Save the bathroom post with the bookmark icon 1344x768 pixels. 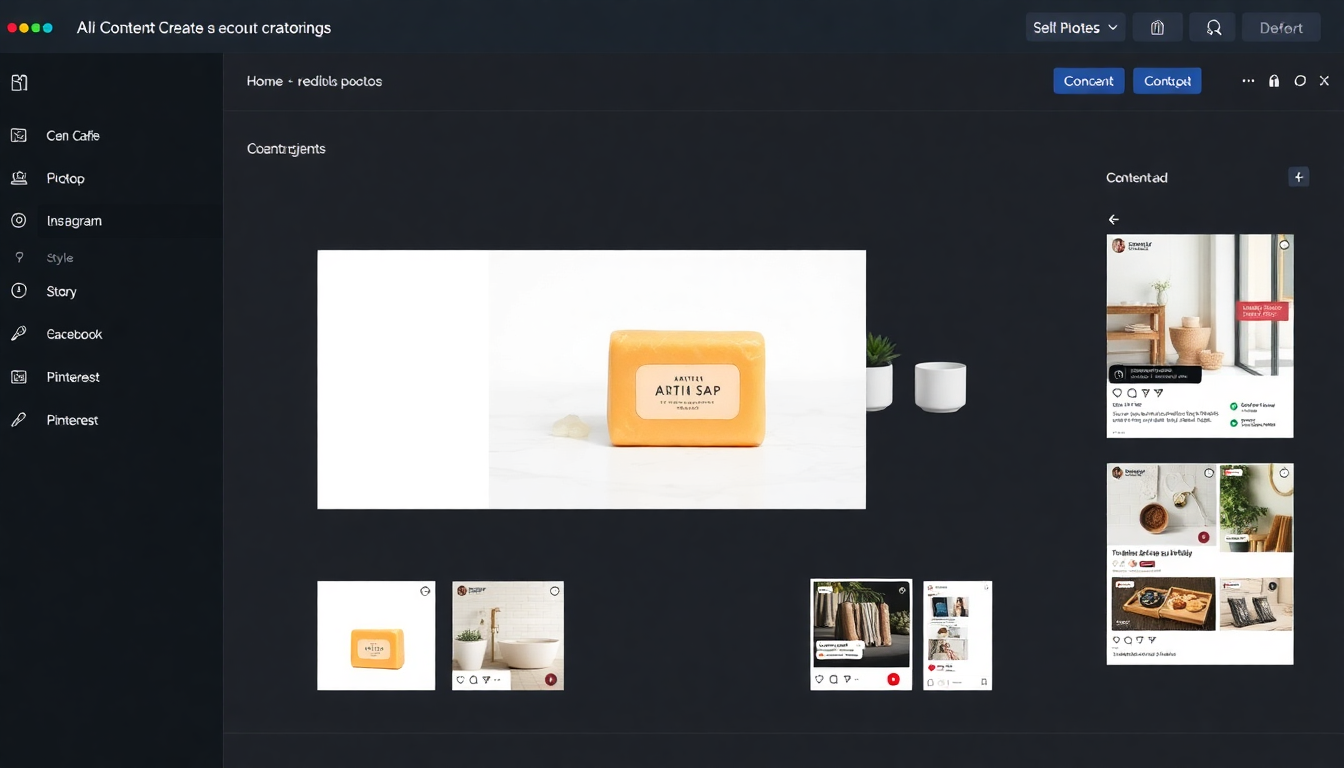click(553, 677)
